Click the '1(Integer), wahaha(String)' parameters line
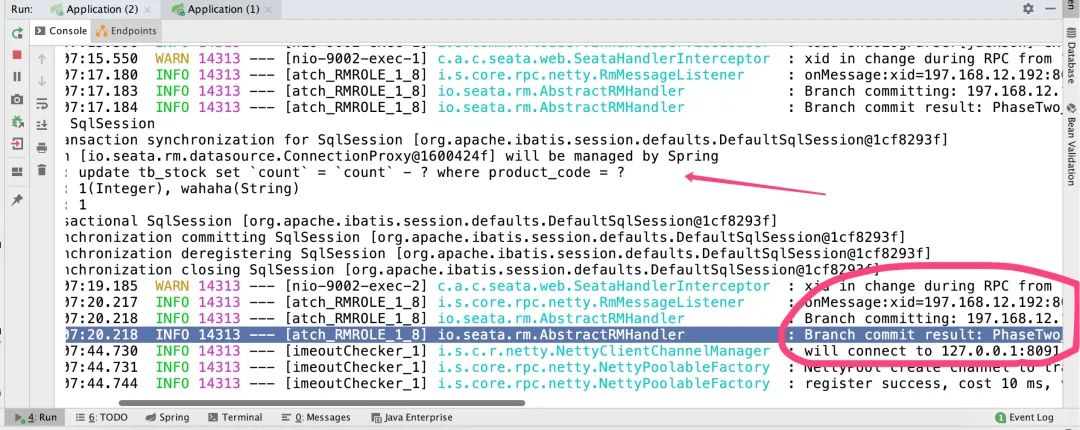1080x430 pixels. [x=189, y=189]
